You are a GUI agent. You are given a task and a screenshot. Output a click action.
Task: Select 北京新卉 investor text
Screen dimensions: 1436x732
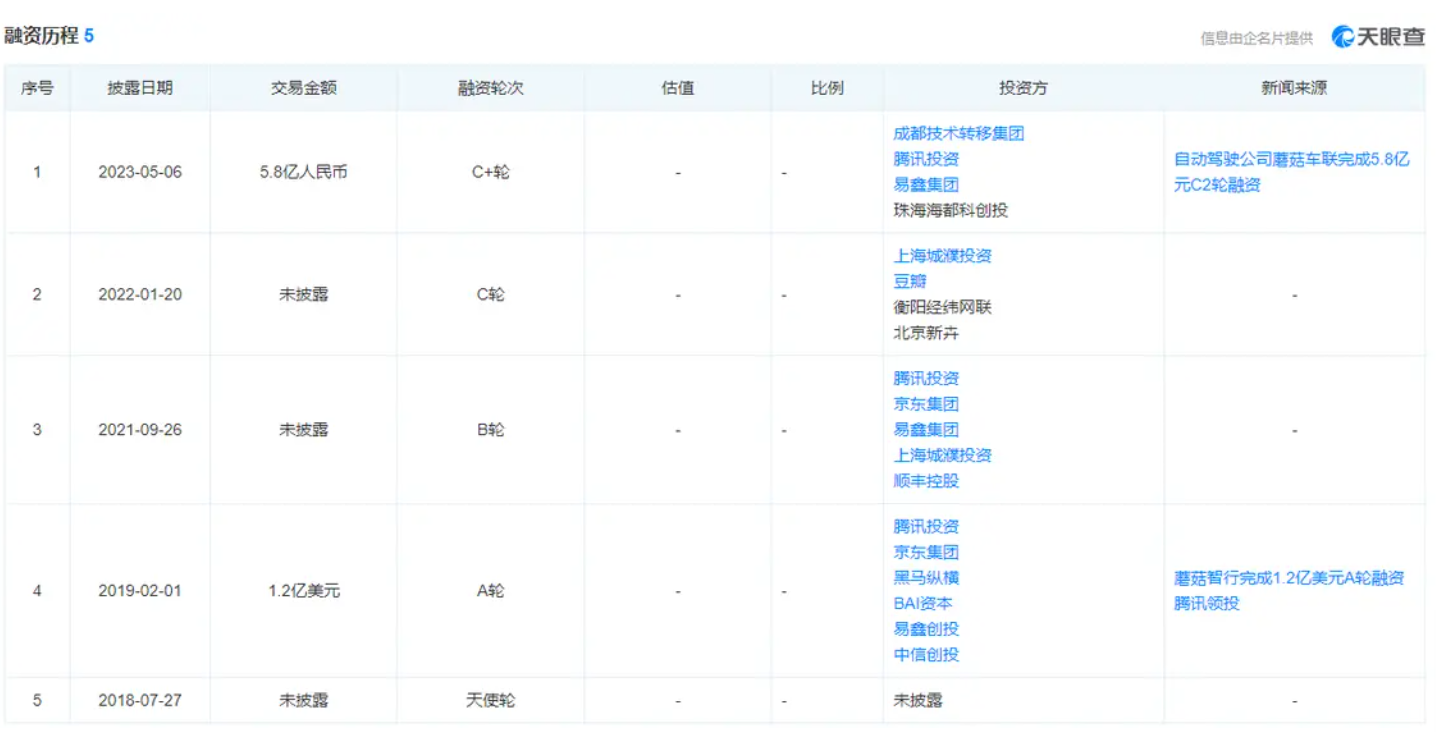coord(926,334)
